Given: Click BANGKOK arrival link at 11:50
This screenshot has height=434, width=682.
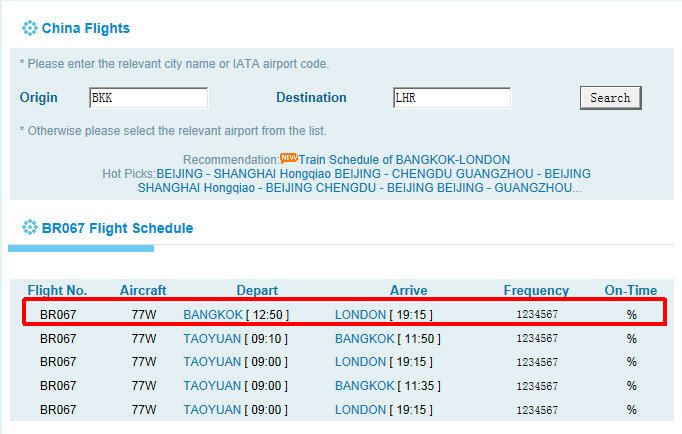Looking at the screenshot, I should (364, 338).
